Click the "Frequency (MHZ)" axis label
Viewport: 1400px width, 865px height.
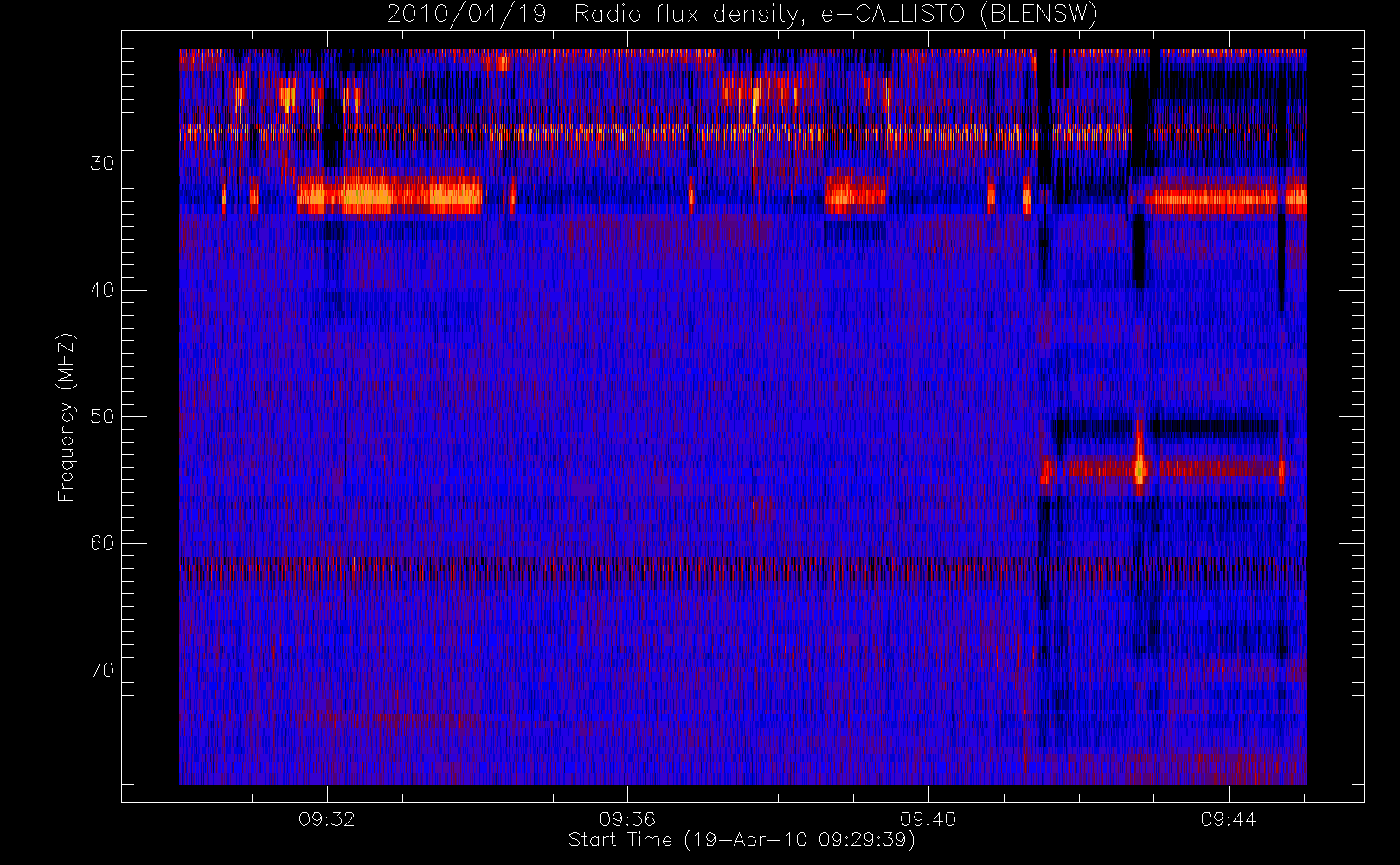point(66,417)
